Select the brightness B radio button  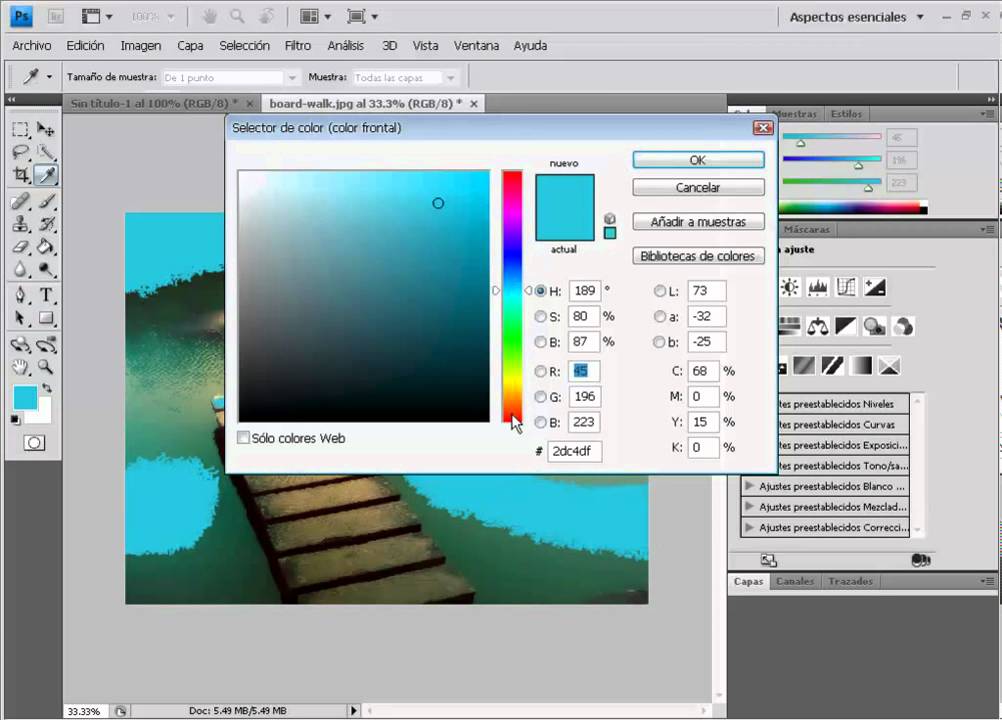click(541, 342)
